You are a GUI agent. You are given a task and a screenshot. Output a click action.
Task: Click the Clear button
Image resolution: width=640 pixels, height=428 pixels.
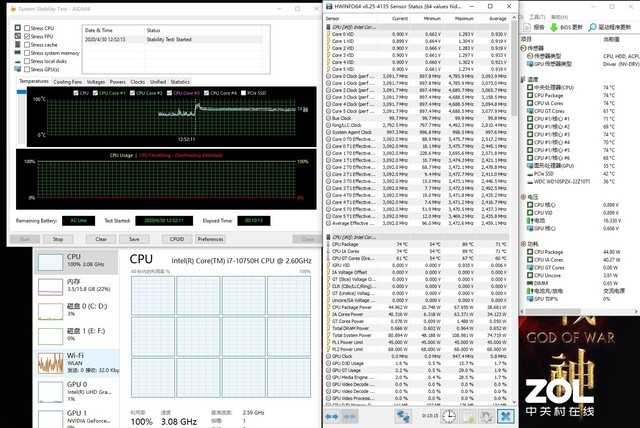click(101, 239)
